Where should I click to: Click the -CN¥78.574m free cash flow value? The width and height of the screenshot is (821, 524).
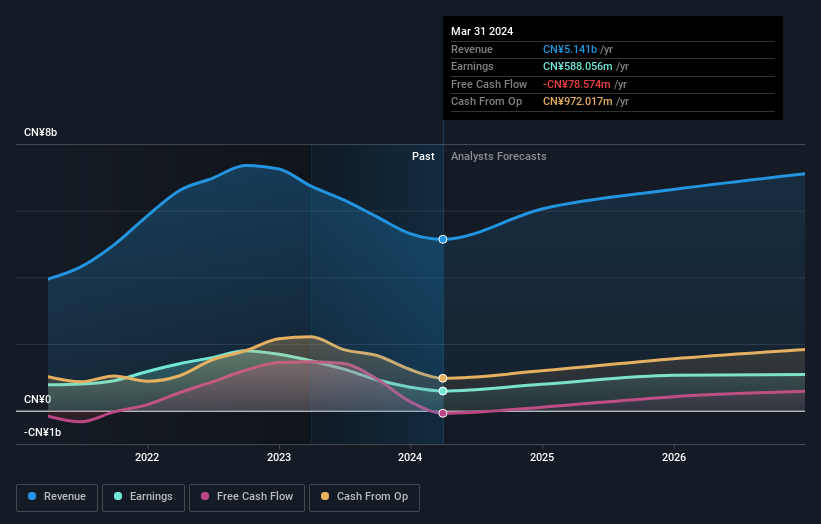click(576, 84)
